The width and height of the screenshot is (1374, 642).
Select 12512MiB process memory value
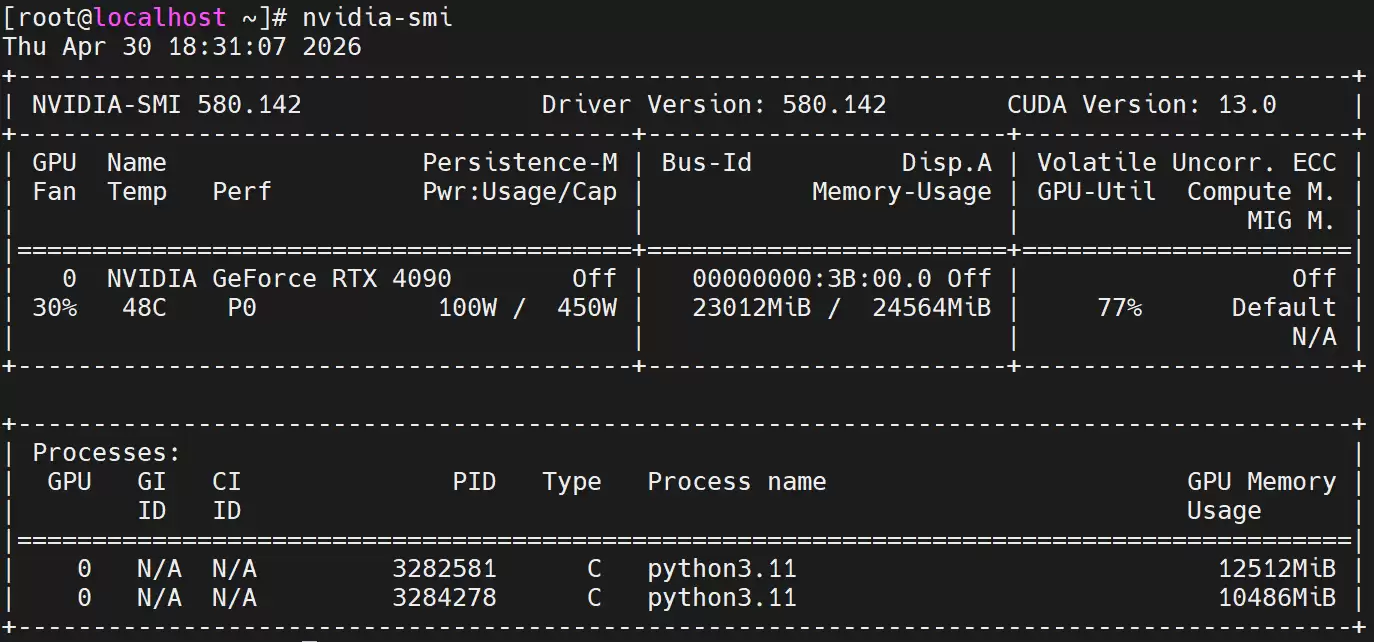coord(1277,569)
